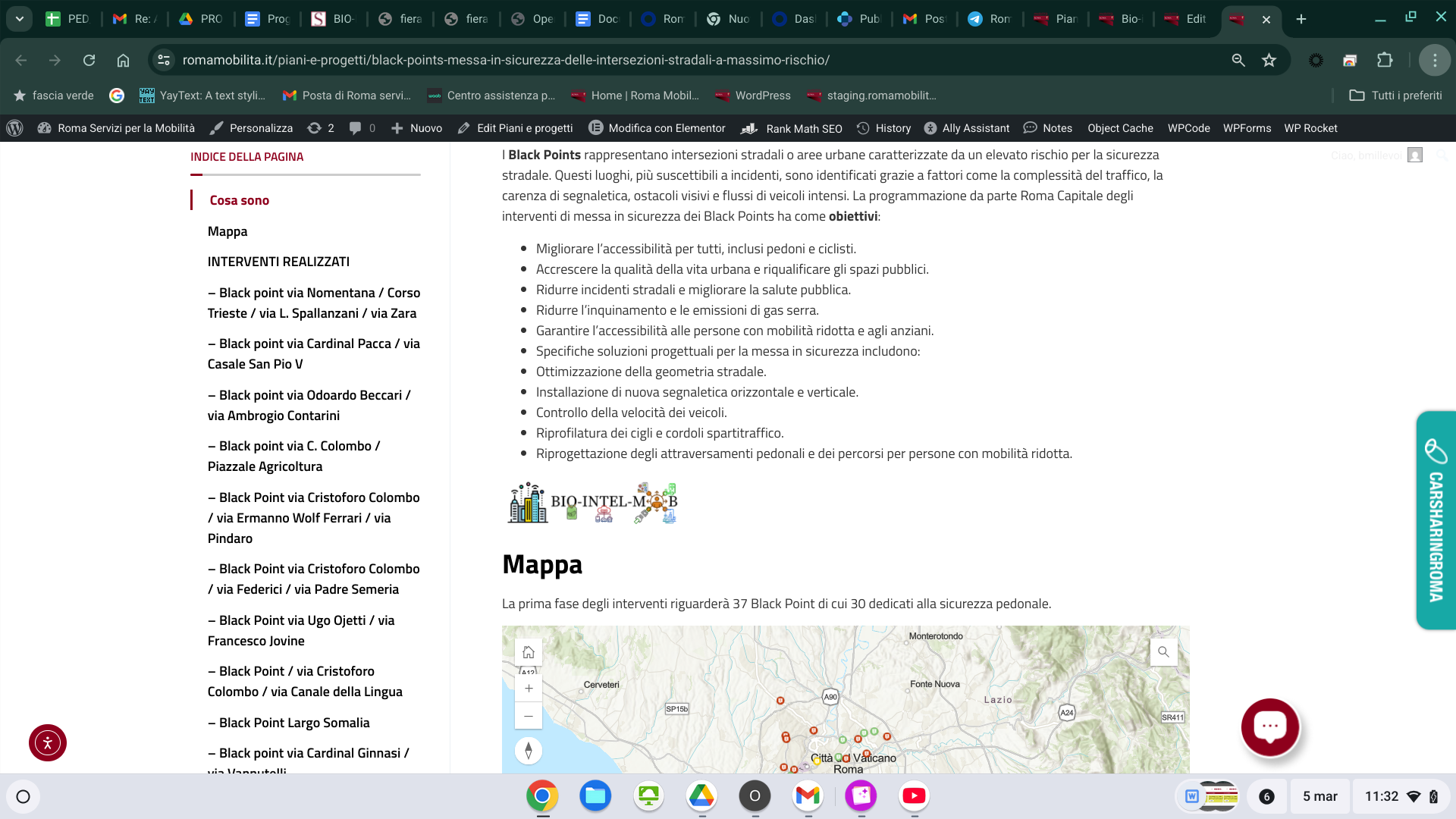Open Tutti i preferiti bookmarks folder
This screenshot has width=1456, height=819.
coord(1395,96)
